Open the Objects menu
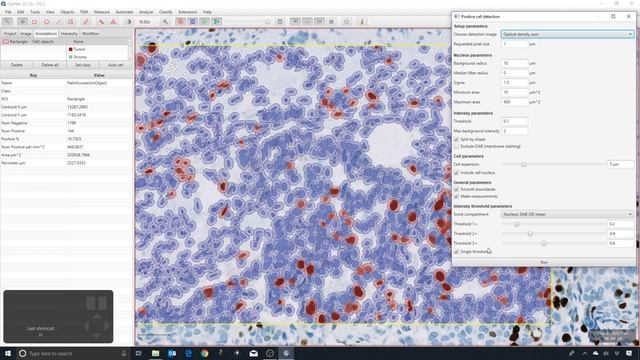 coord(67,12)
